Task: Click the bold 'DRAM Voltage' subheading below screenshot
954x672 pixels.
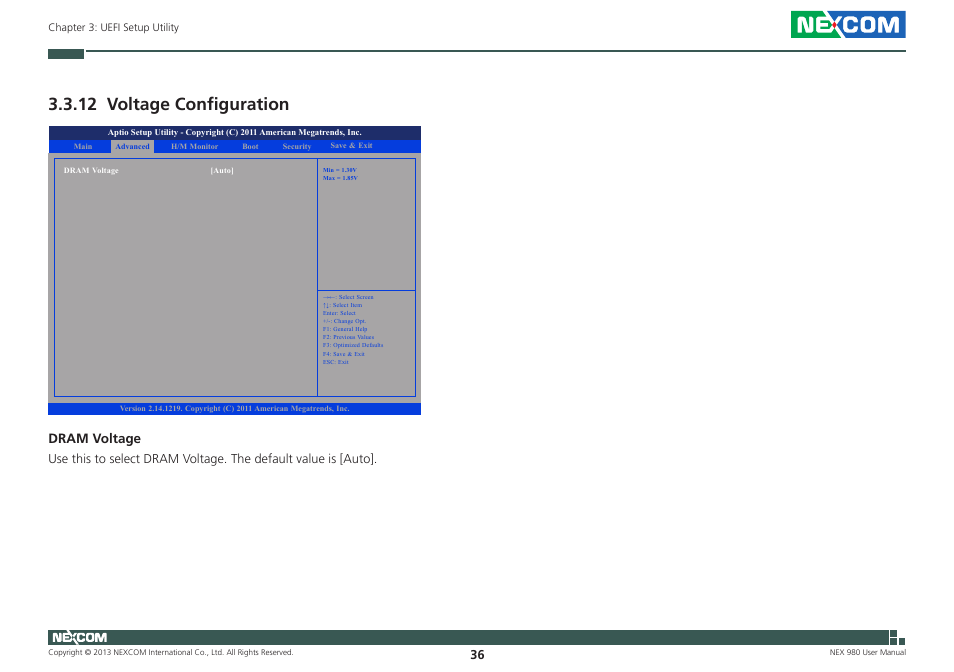Action: point(94,438)
